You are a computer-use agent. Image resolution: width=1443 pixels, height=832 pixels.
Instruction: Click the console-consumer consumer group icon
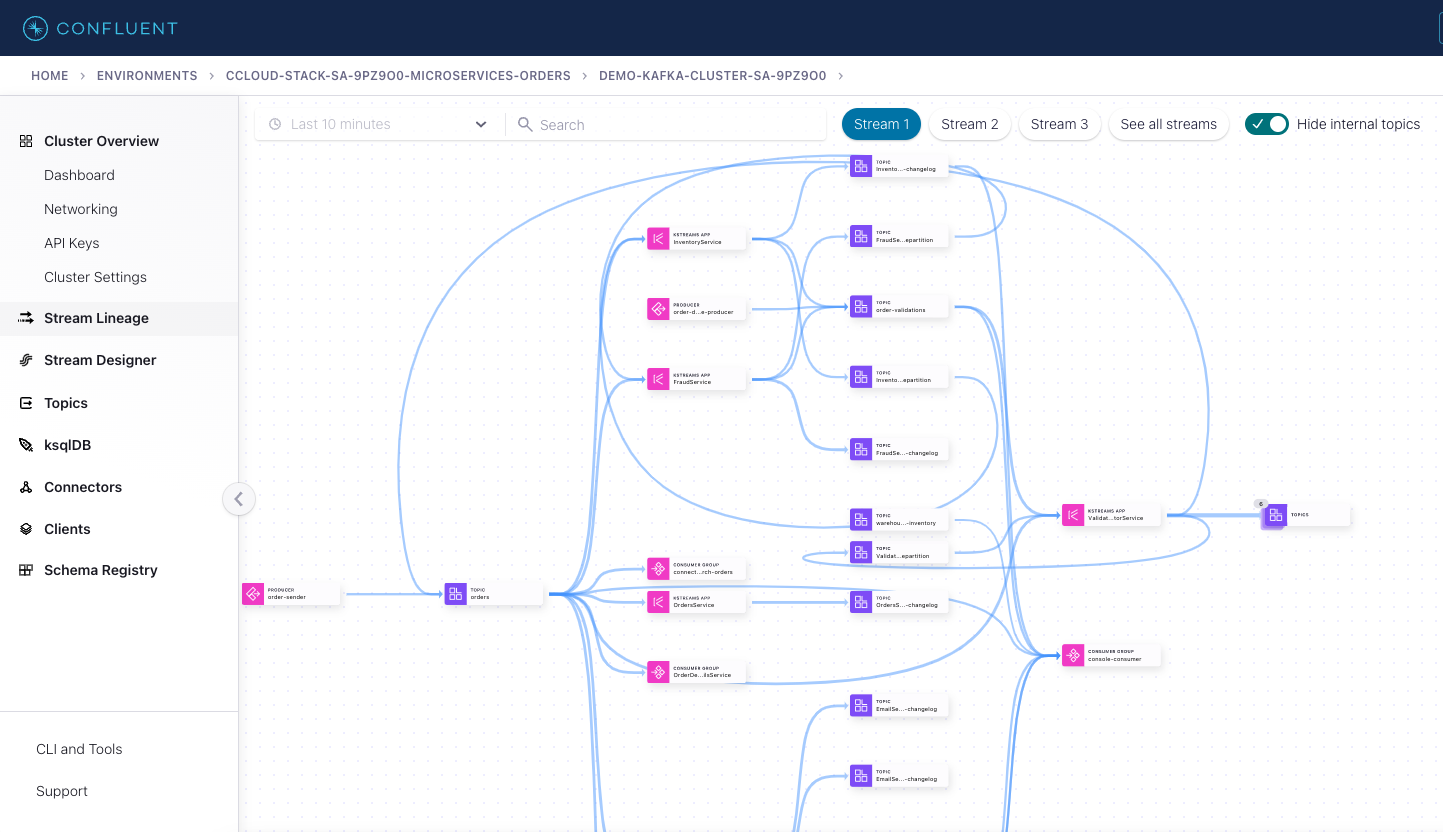(x=1073, y=655)
